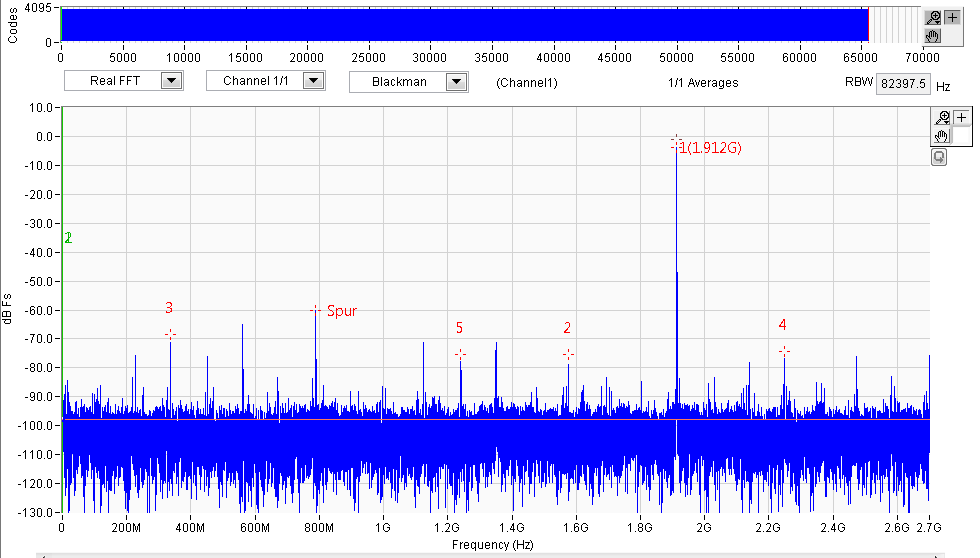Click the RBW value field
Viewport: 980px width, 558px height.
click(902, 84)
